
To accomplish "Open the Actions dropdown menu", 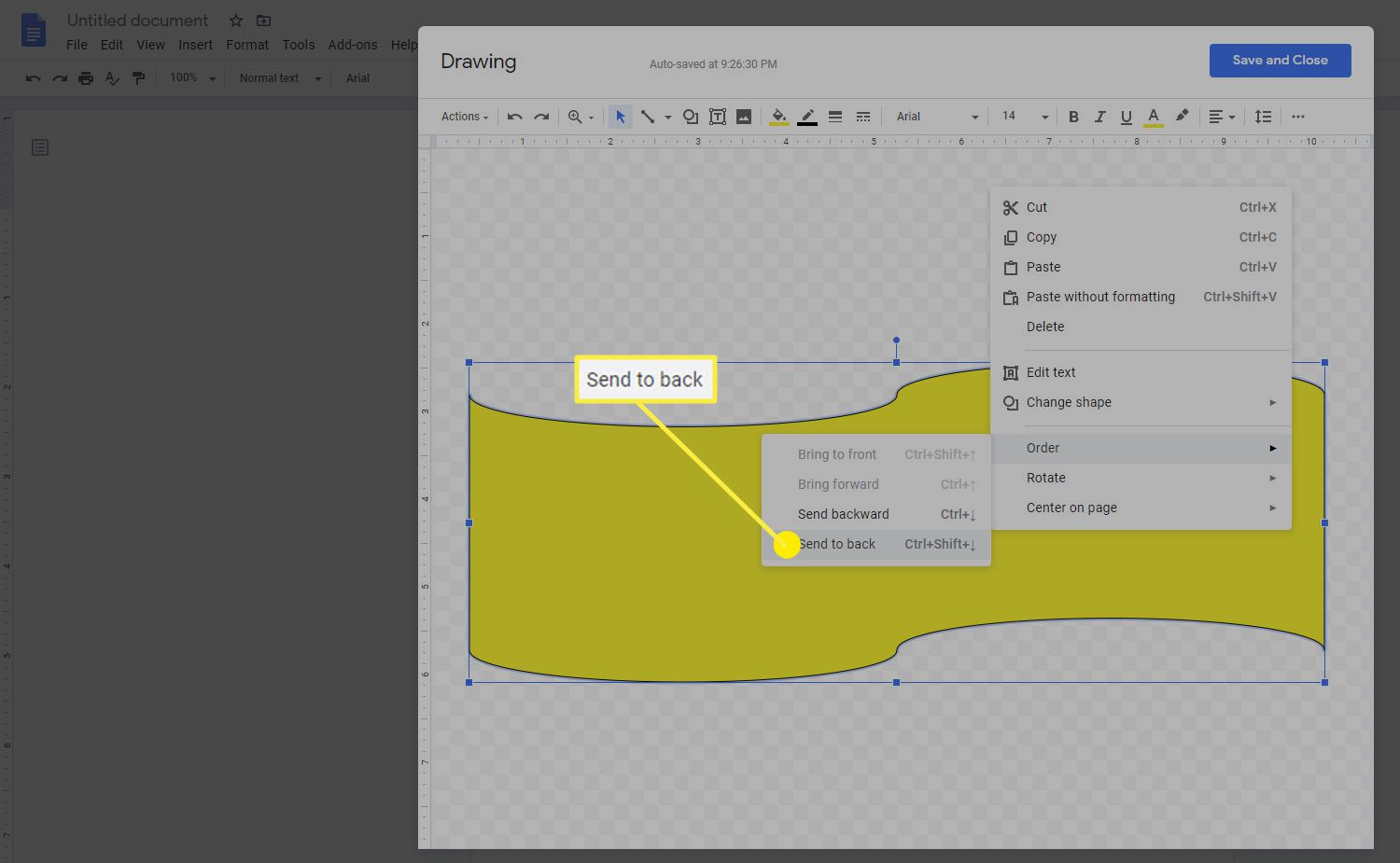I will (465, 117).
